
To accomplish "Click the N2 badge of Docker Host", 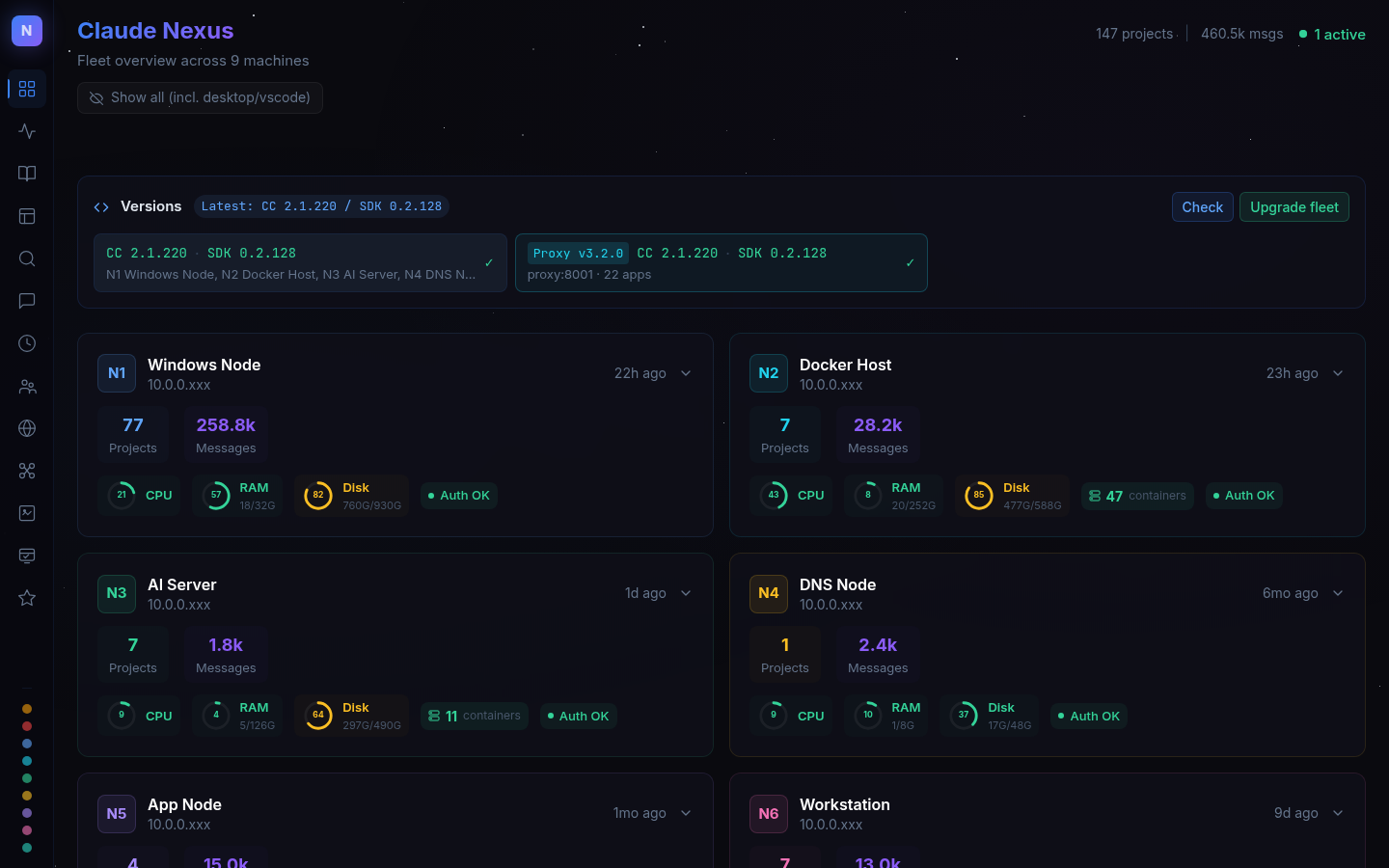I will [769, 373].
